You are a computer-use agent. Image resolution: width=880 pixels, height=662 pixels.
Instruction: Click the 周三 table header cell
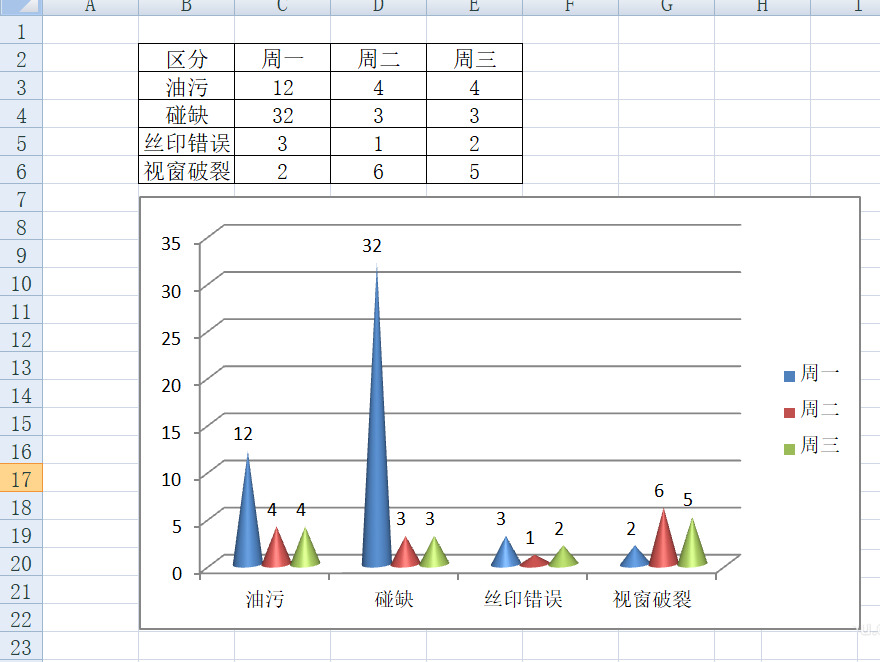point(474,58)
